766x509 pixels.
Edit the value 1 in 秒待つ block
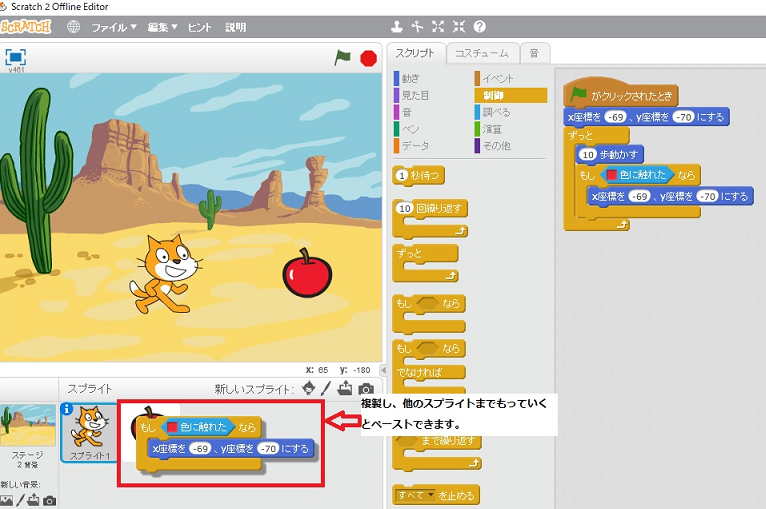click(402, 175)
